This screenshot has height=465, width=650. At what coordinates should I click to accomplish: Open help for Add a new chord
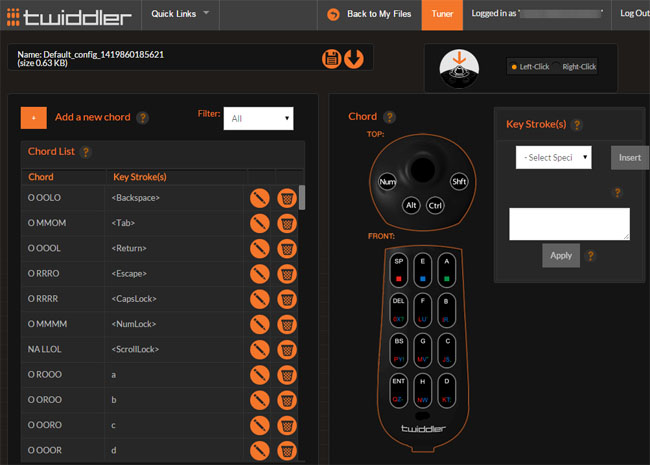(143, 118)
